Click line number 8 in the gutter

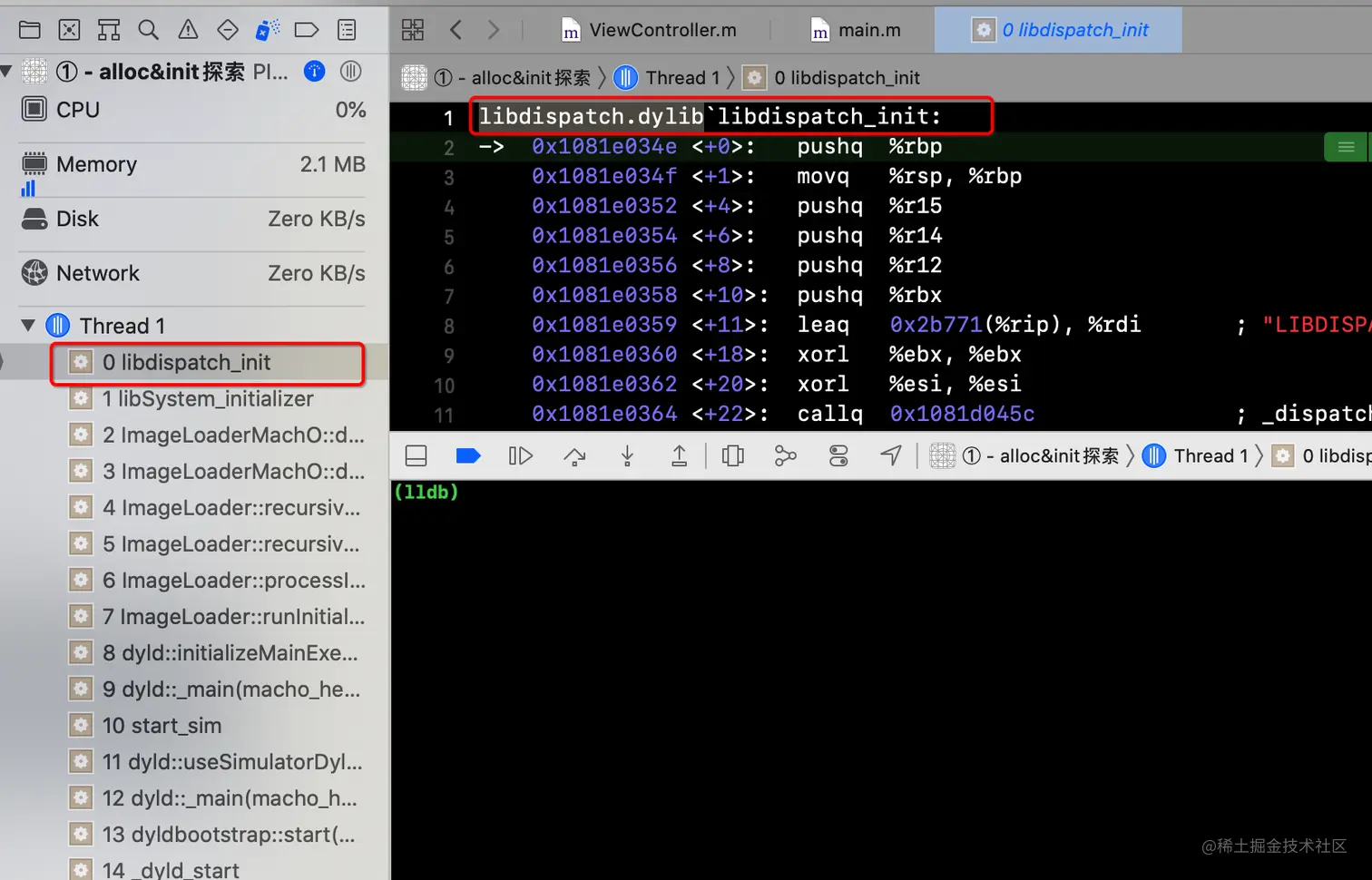click(x=448, y=326)
